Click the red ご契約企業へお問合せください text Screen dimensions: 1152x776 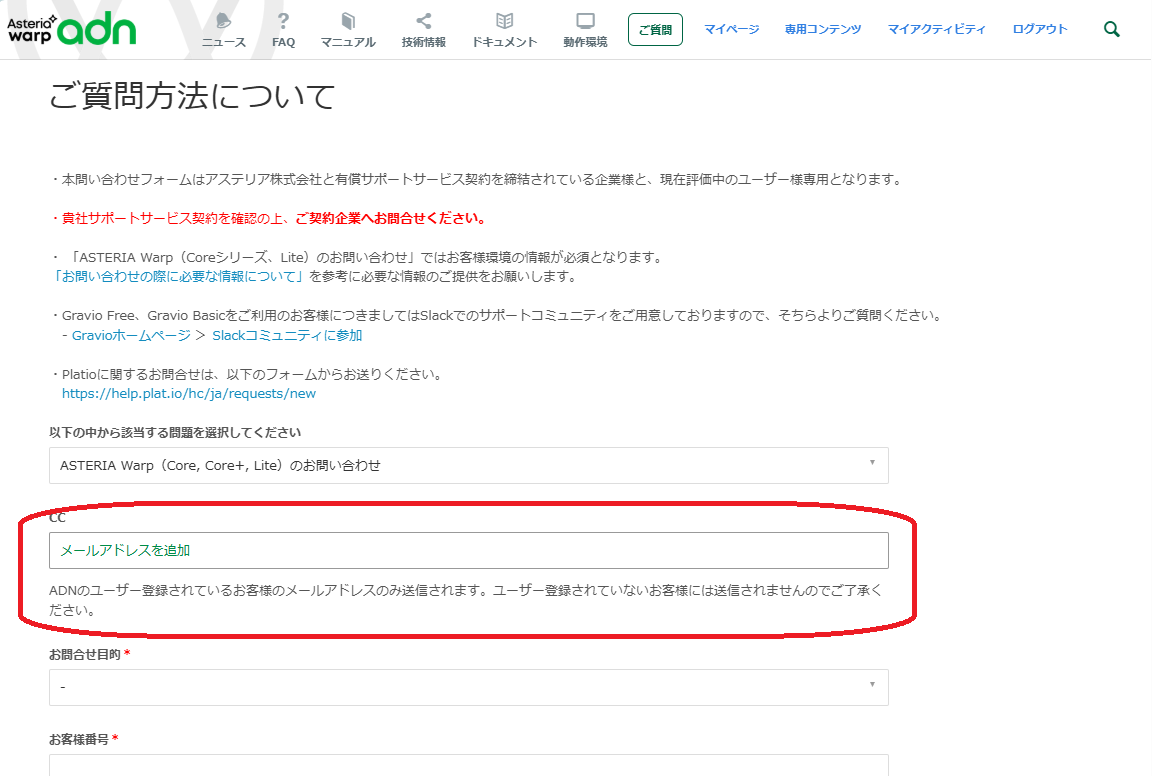390,218
